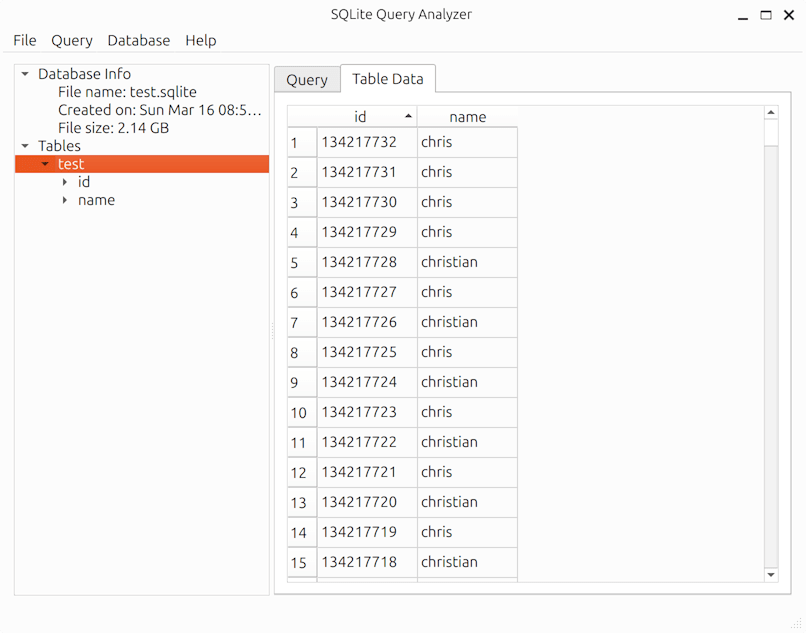Open the Database menu
The image size is (806, 633).
pos(138,40)
